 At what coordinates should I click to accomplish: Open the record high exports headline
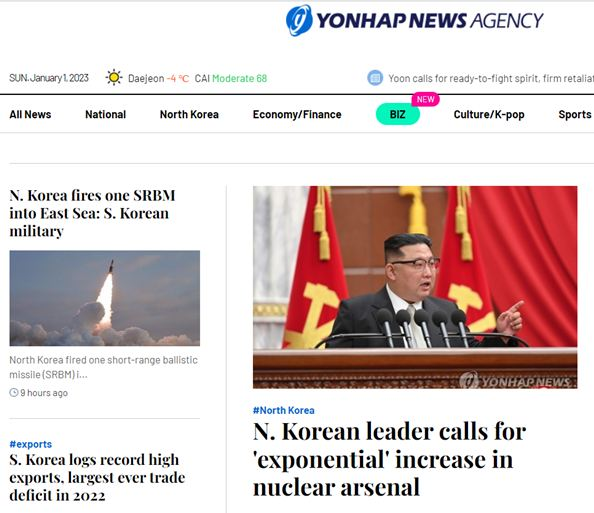click(97, 477)
